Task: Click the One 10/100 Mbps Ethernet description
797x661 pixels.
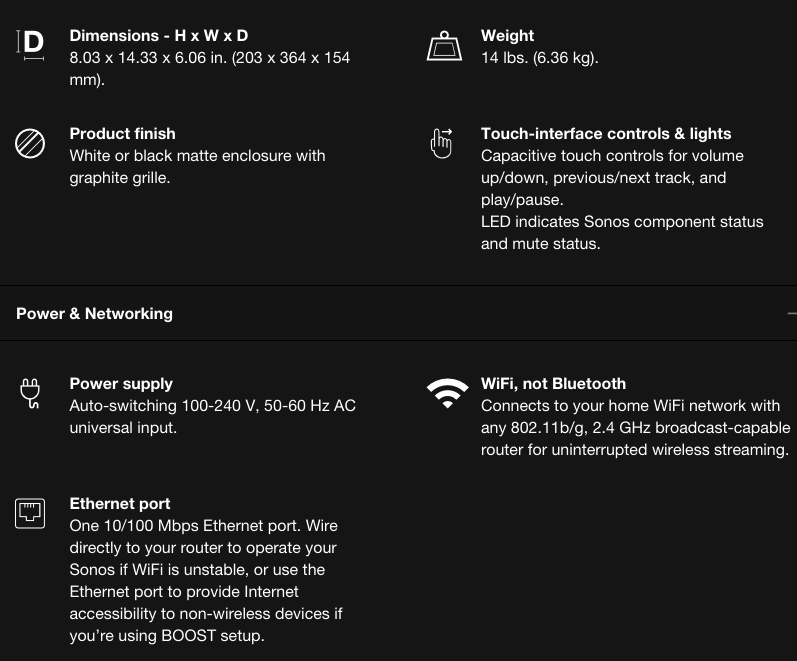Action: [x=206, y=581]
